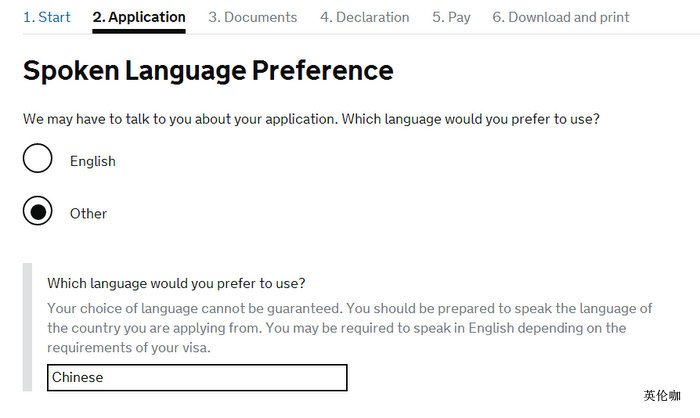Select the English radio button
Screen dimensions: 700x418
tap(38, 160)
